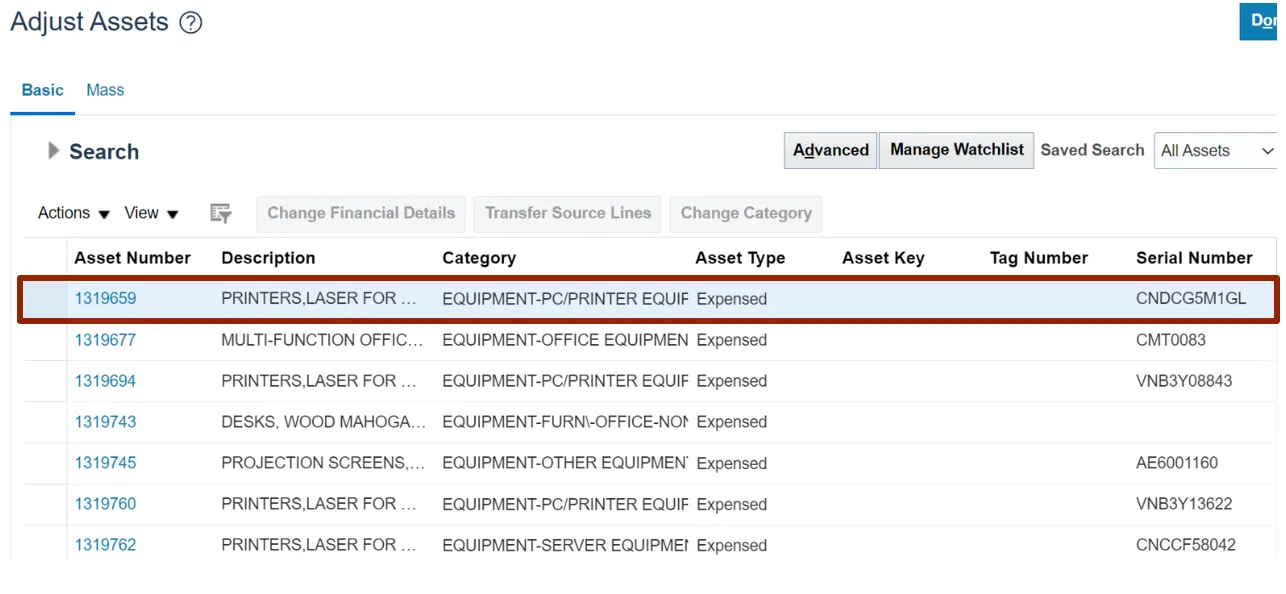Click the Manage Watchlist button
This screenshot has height=594, width=1286.
[956, 150]
